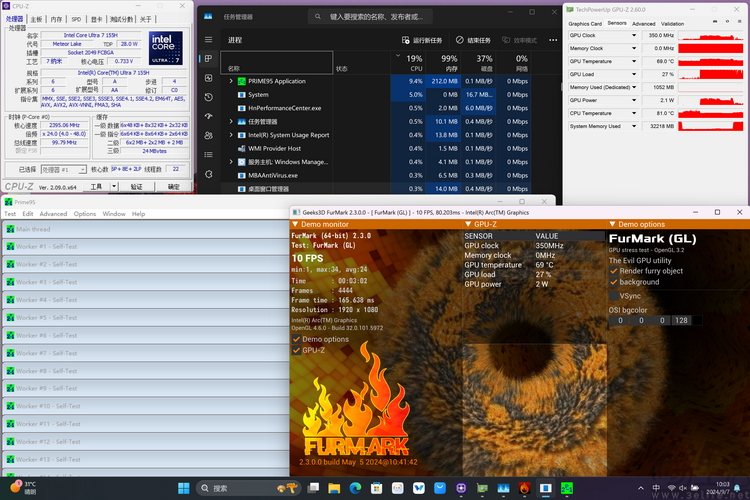Expand the 任务管理器 process row
The height and width of the screenshot is (500, 750).
click(231, 122)
